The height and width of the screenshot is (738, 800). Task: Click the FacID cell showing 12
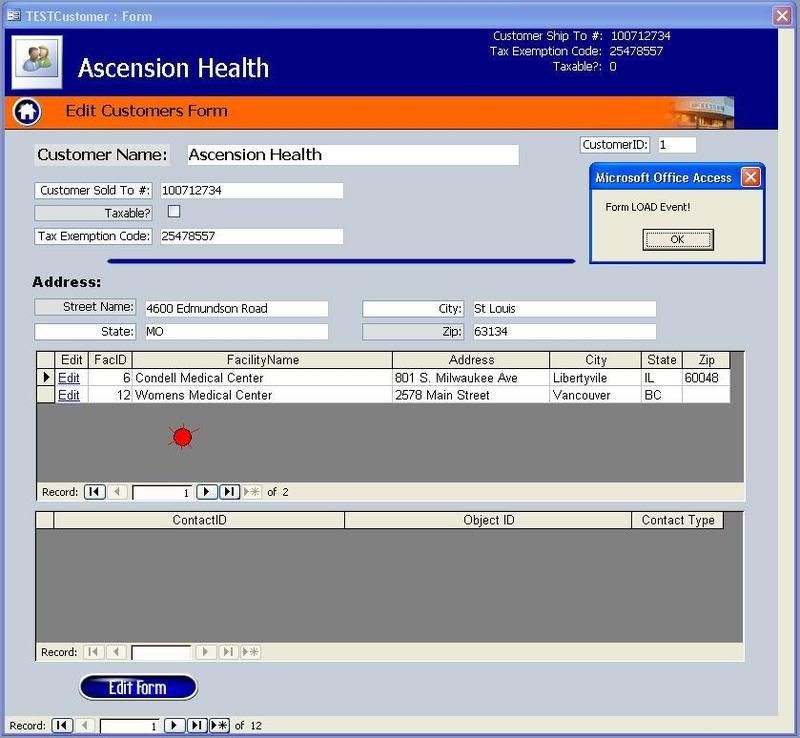click(x=110, y=395)
